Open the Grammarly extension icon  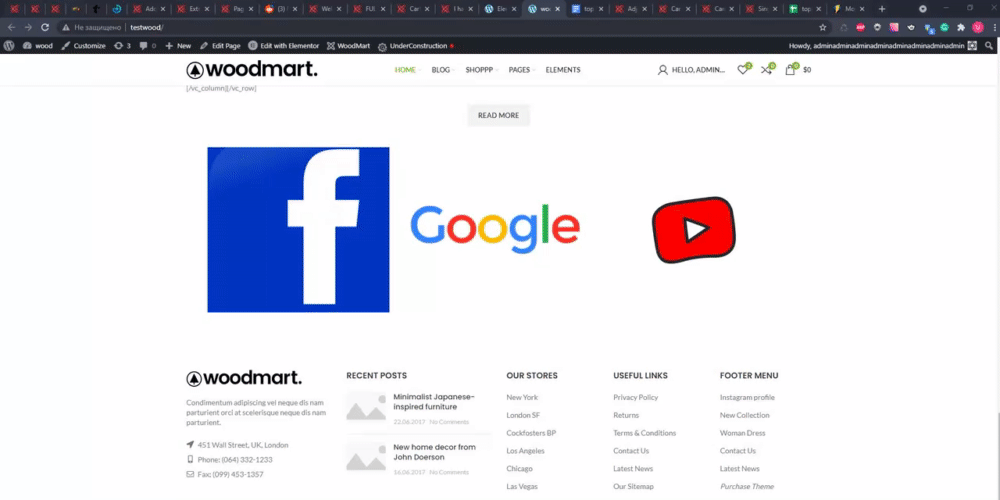(x=945, y=27)
